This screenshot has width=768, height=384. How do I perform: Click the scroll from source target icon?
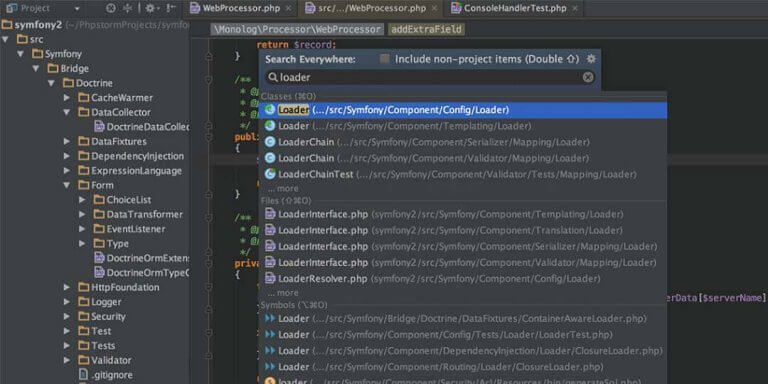pos(111,8)
